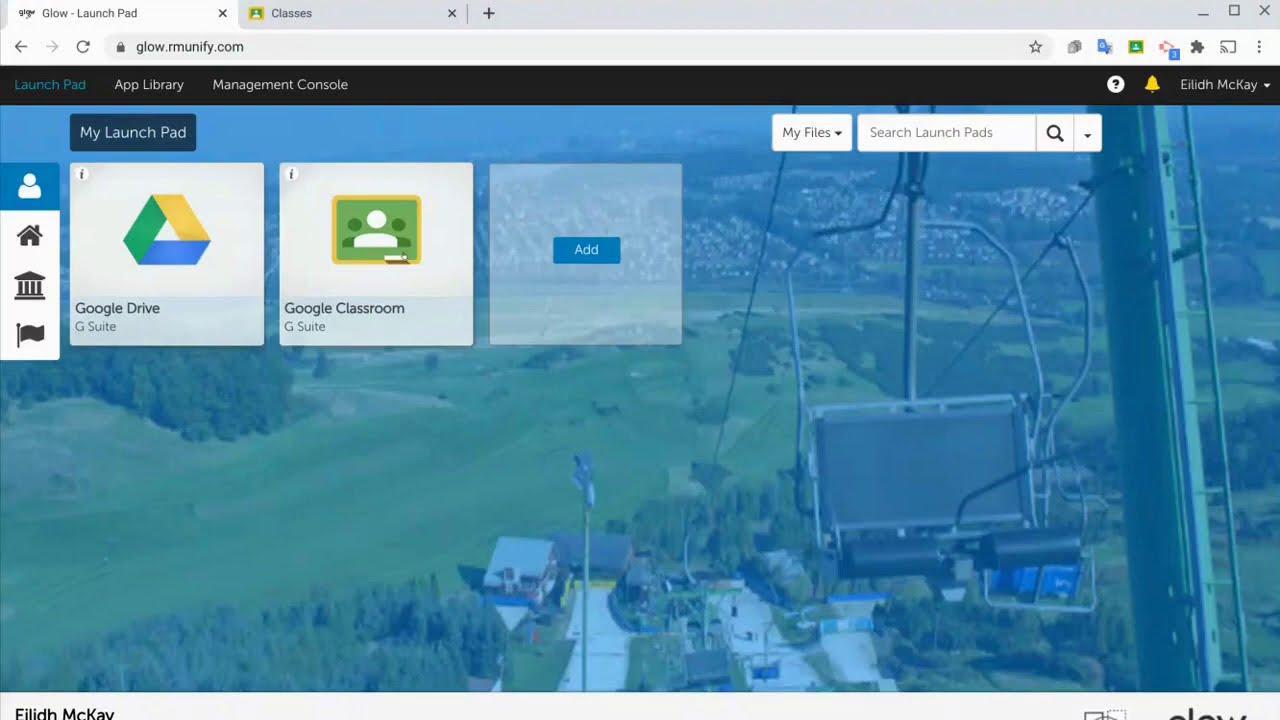Reload the page in Chrome

pos(83,47)
